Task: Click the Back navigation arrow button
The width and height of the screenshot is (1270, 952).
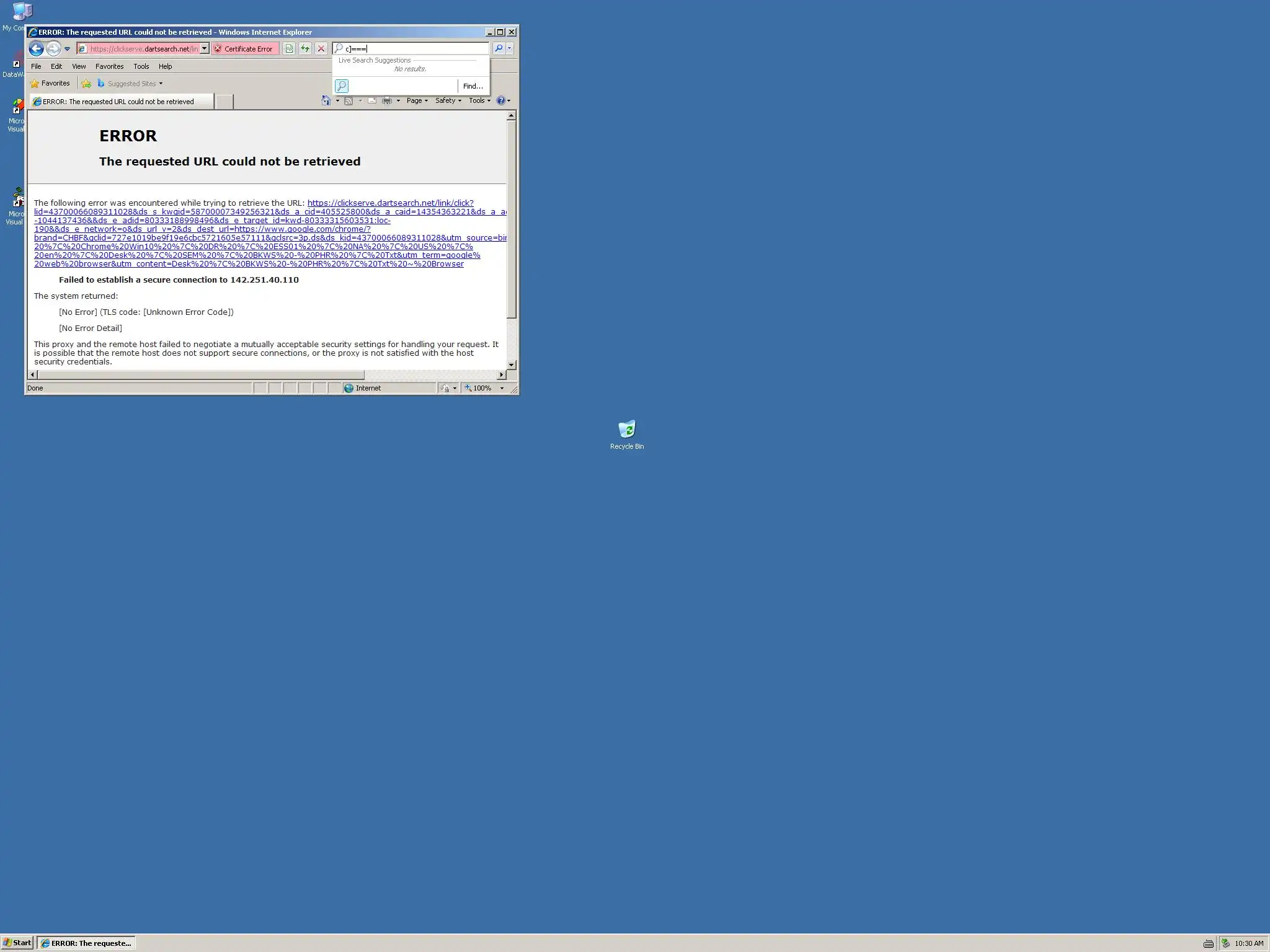Action: [x=36, y=48]
